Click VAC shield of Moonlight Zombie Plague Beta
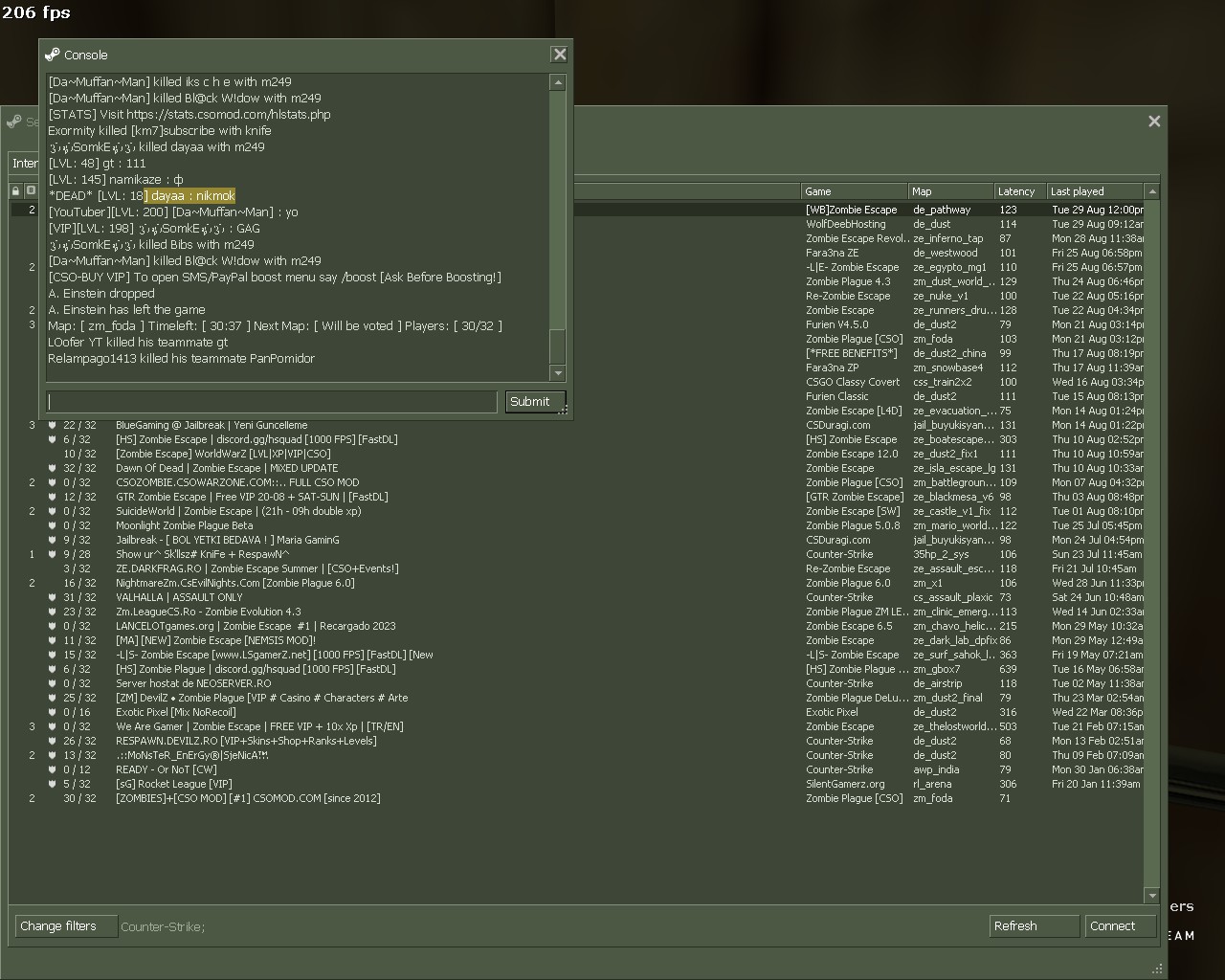This screenshot has height=980, width=1225. pos(52,525)
